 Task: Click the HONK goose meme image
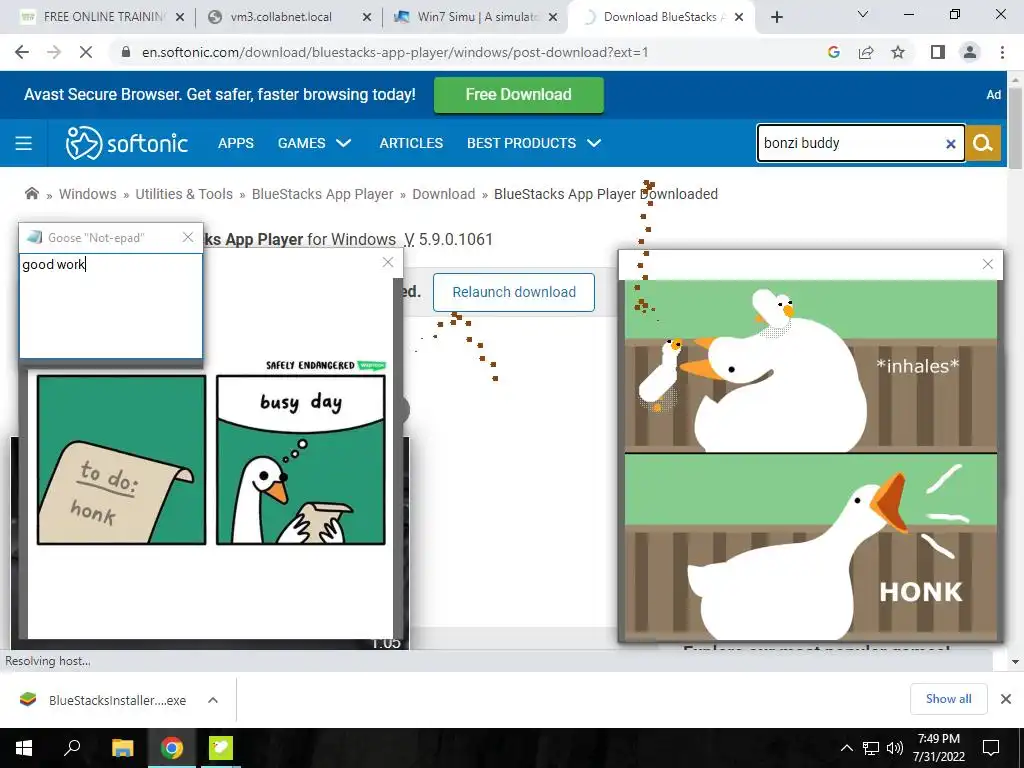(810, 461)
